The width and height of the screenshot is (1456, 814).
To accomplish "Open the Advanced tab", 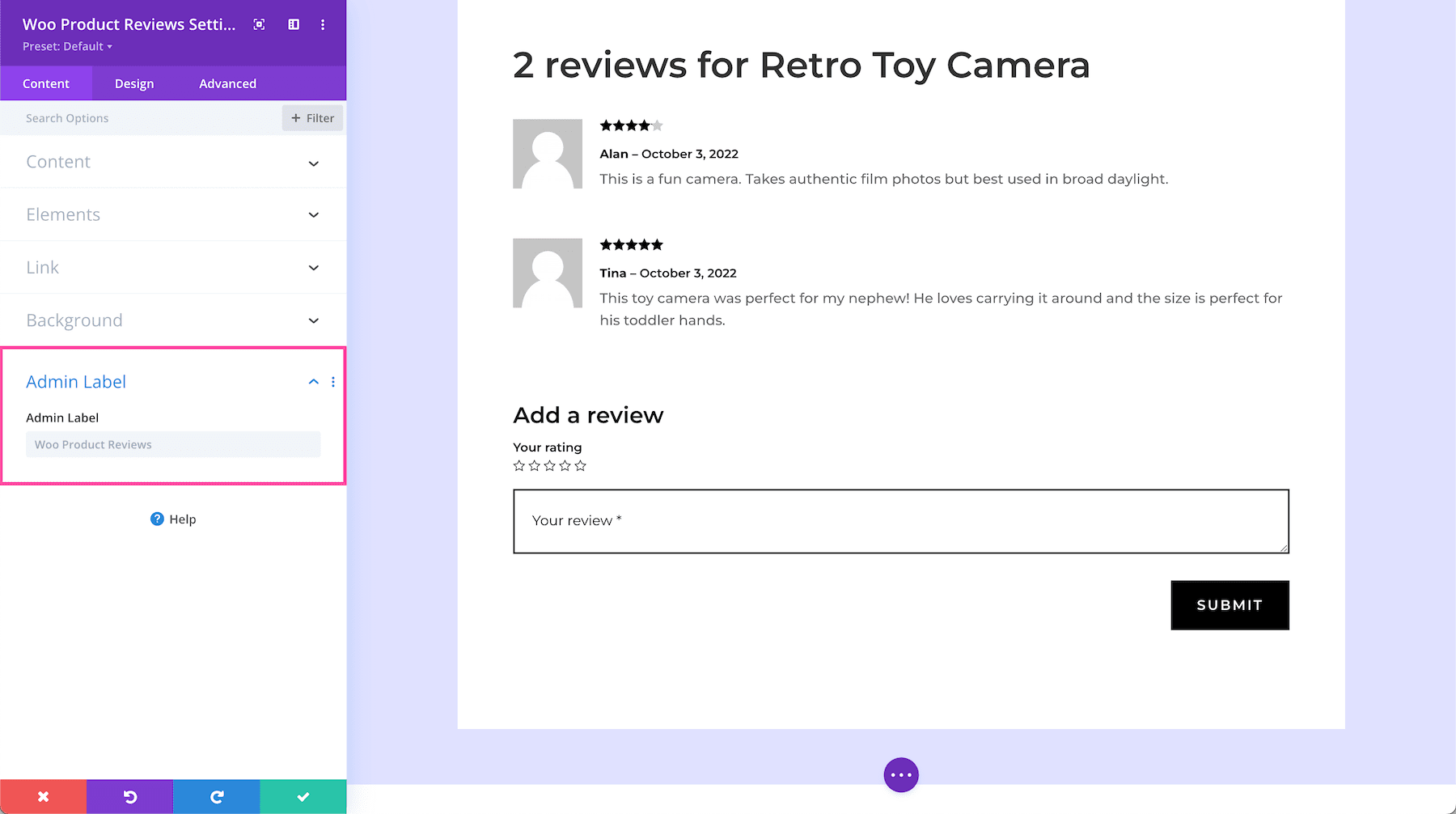I will pos(227,83).
